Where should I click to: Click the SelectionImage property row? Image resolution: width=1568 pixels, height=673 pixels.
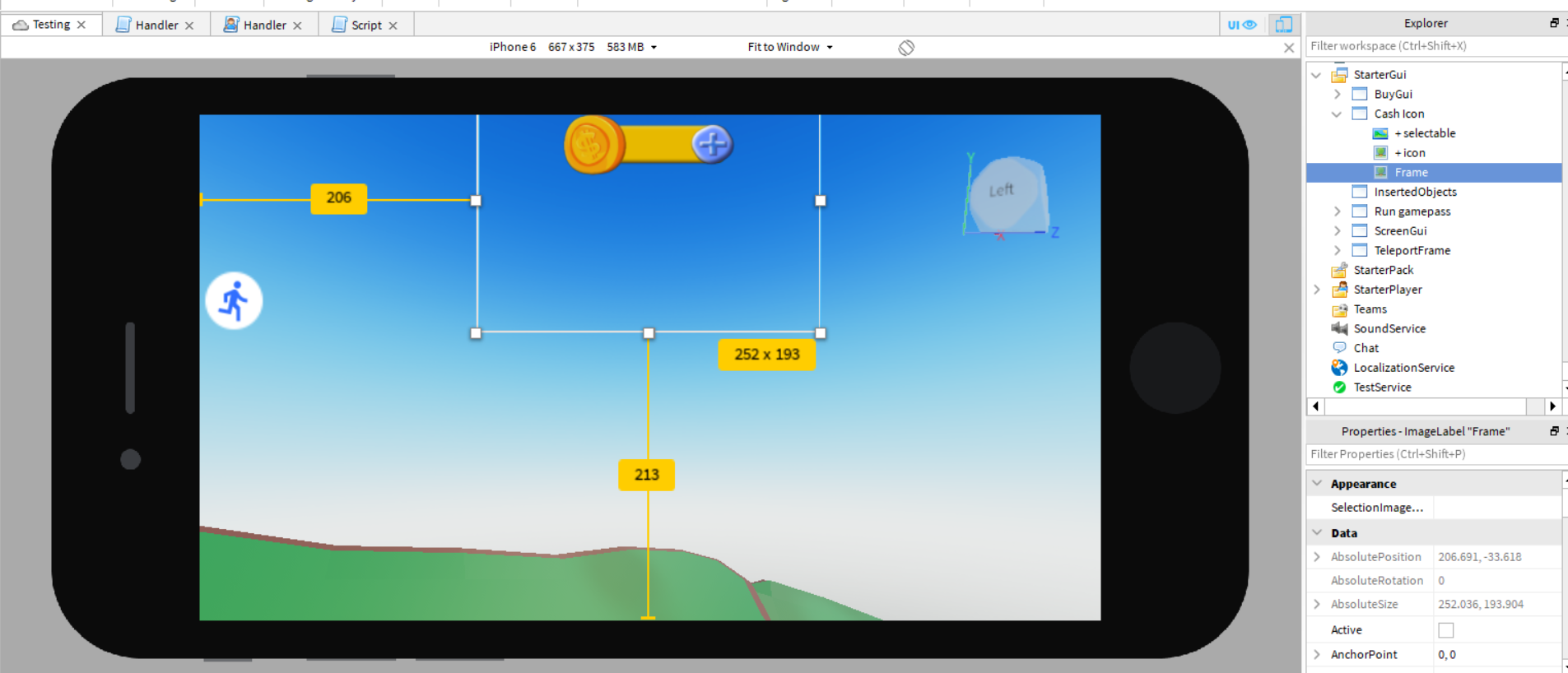1434,508
